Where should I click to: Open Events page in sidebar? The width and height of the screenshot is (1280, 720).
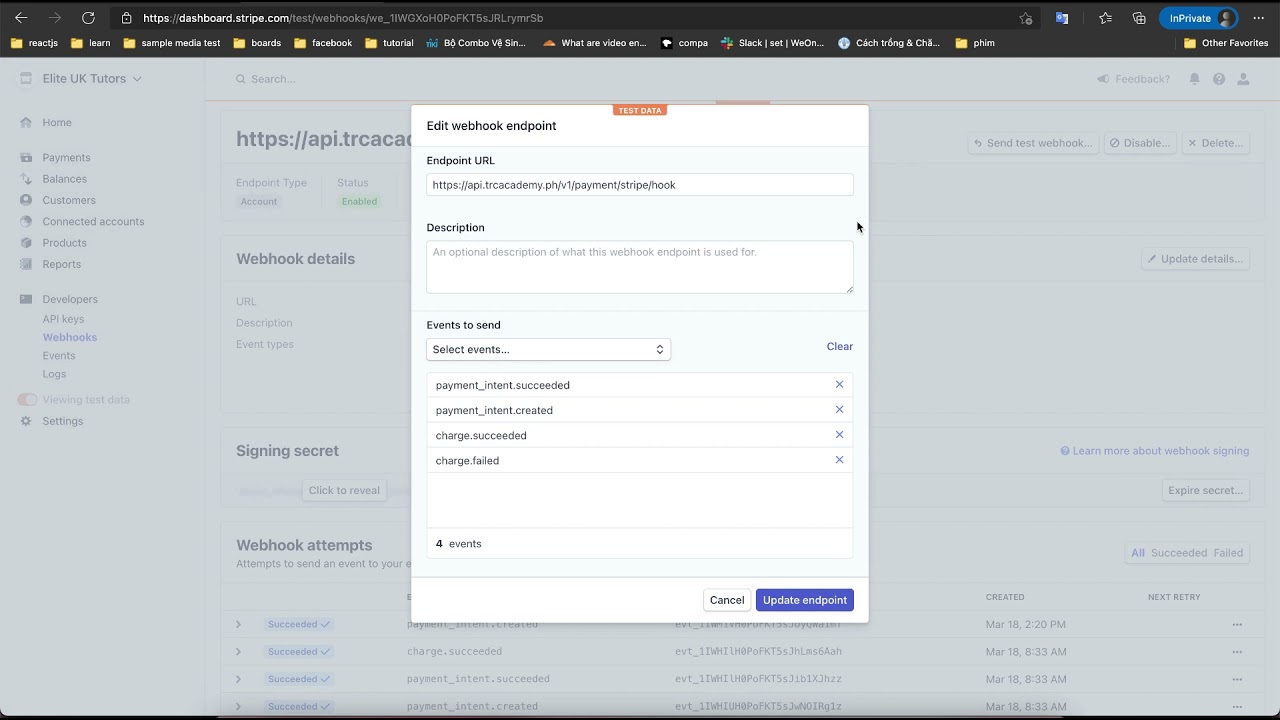click(59, 355)
